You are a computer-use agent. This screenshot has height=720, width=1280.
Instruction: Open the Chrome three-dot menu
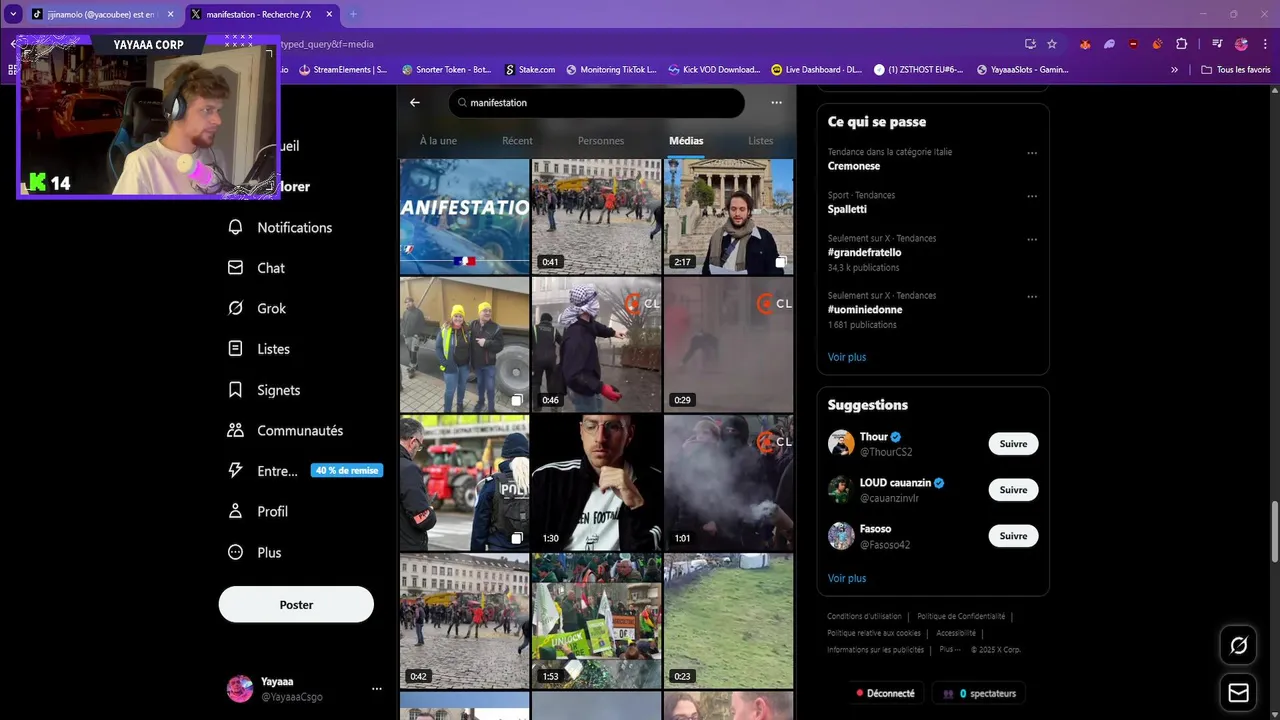(x=1263, y=44)
